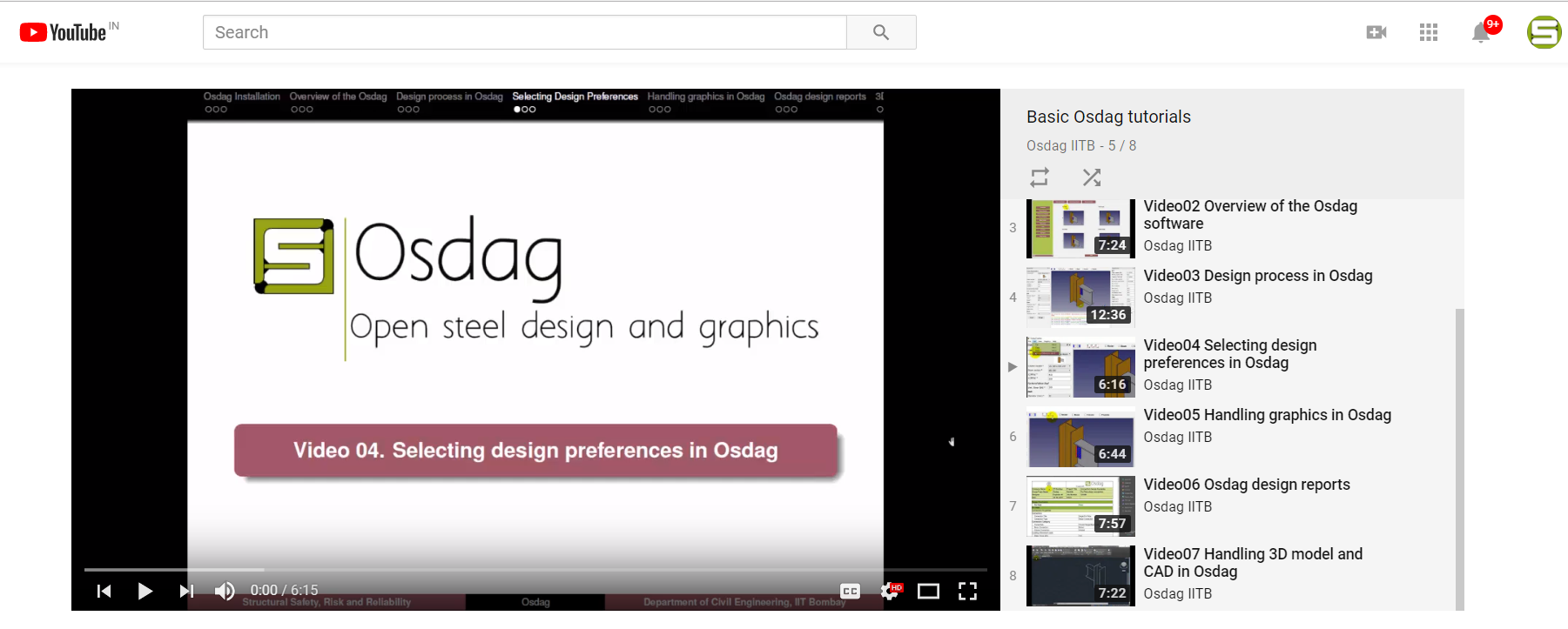Enter full screen mode
1568x629 pixels.
click(967, 591)
